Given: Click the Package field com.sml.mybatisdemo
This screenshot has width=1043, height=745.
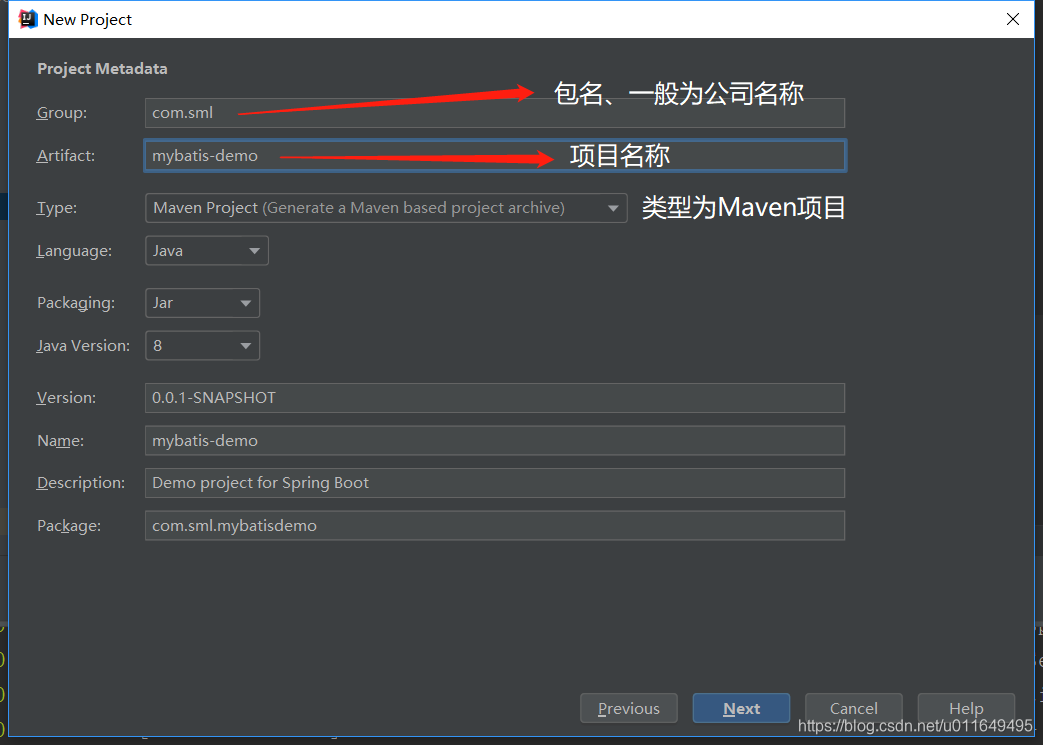Looking at the screenshot, I should point(495,525).
